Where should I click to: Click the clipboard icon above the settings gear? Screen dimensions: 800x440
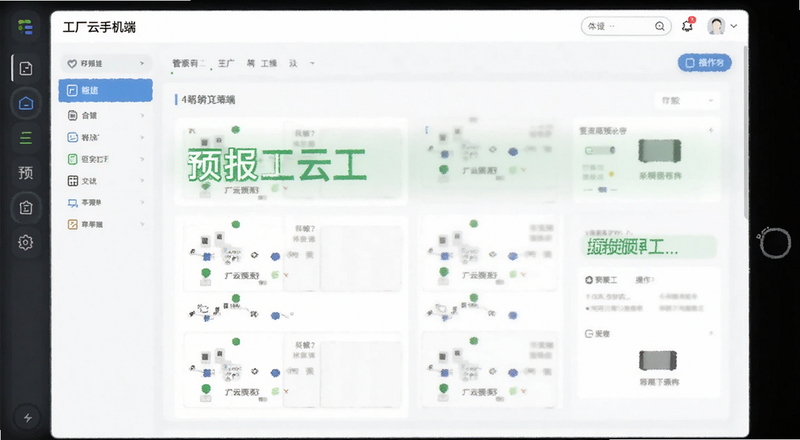click(26, 207)
